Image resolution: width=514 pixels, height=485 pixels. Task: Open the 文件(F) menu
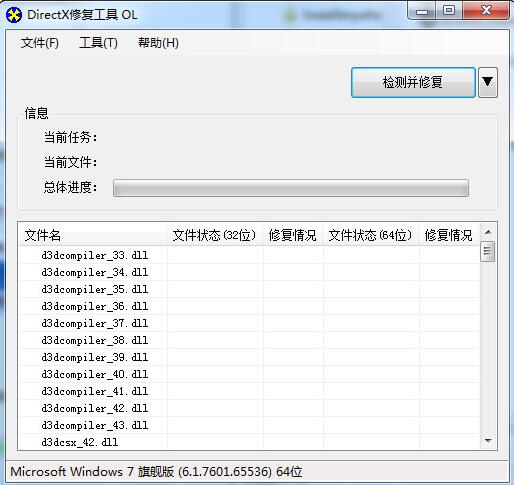tap(40, 43)
